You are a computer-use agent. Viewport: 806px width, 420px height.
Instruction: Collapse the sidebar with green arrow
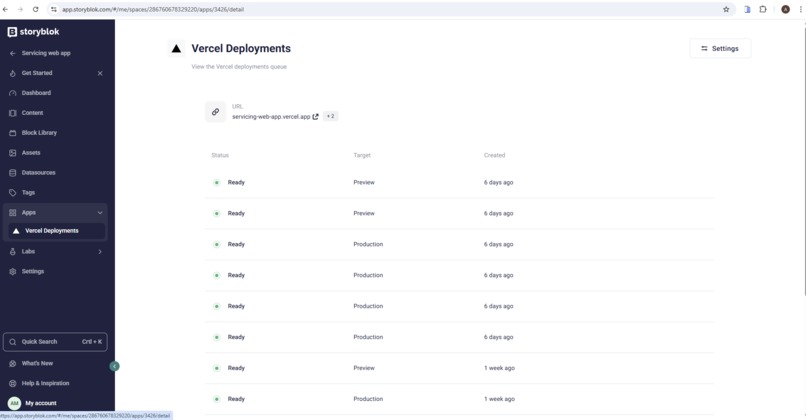click(x=115, y=366)
